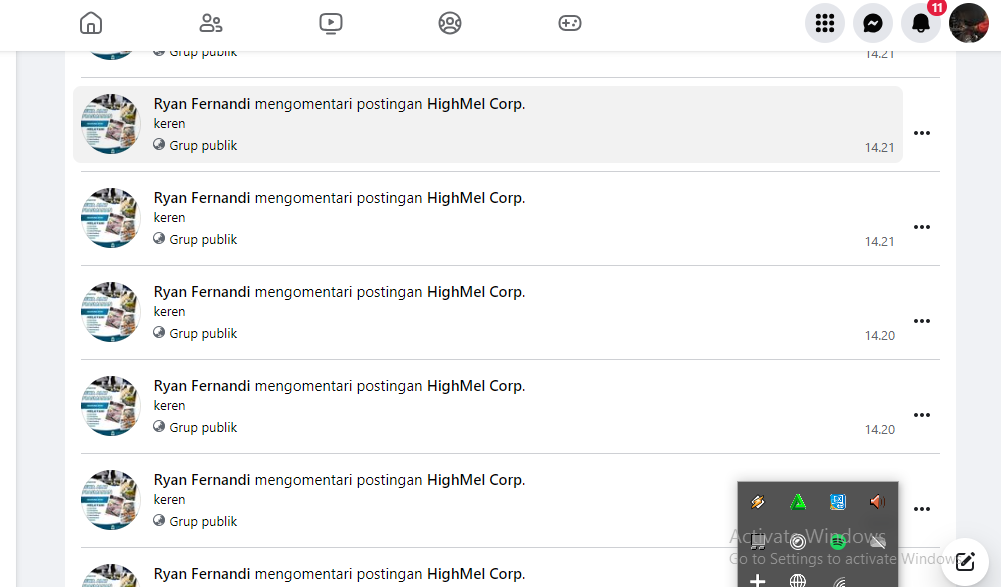This screenshot has height=587, width=1001.
Task: Open the Gaming controller icon
Action: 569,23
